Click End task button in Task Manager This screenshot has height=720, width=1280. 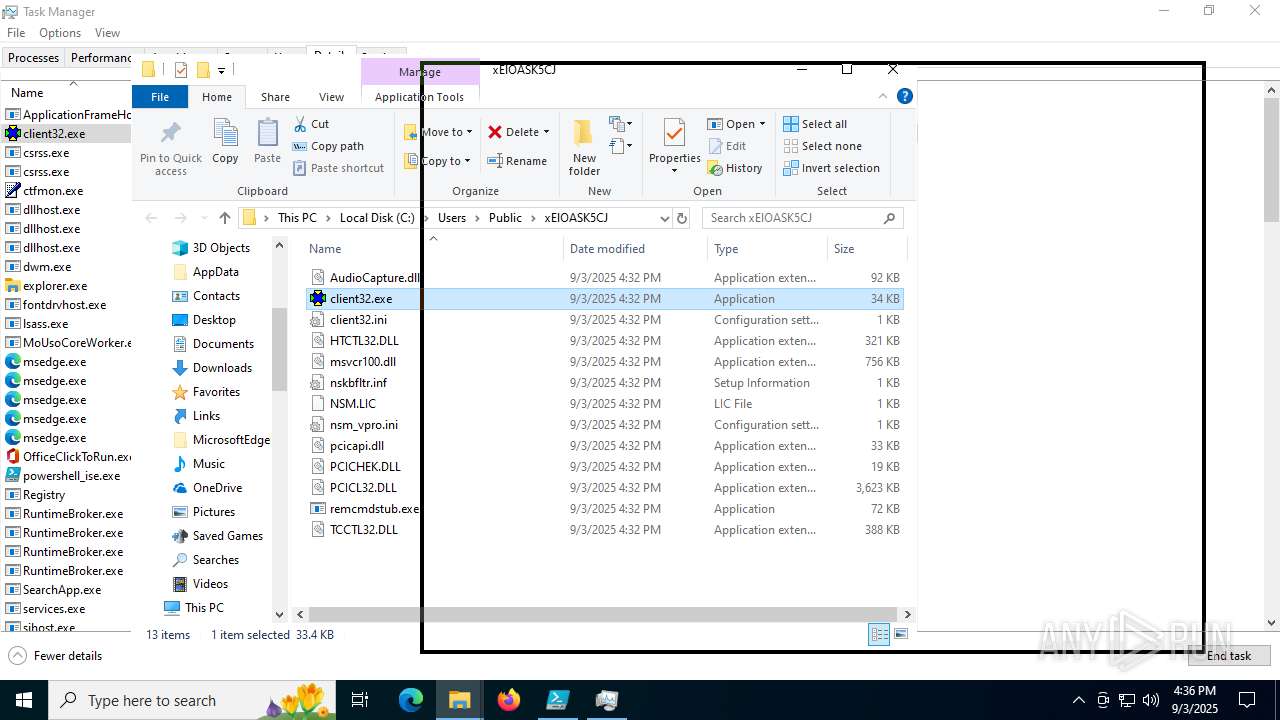coord(1228,656)
